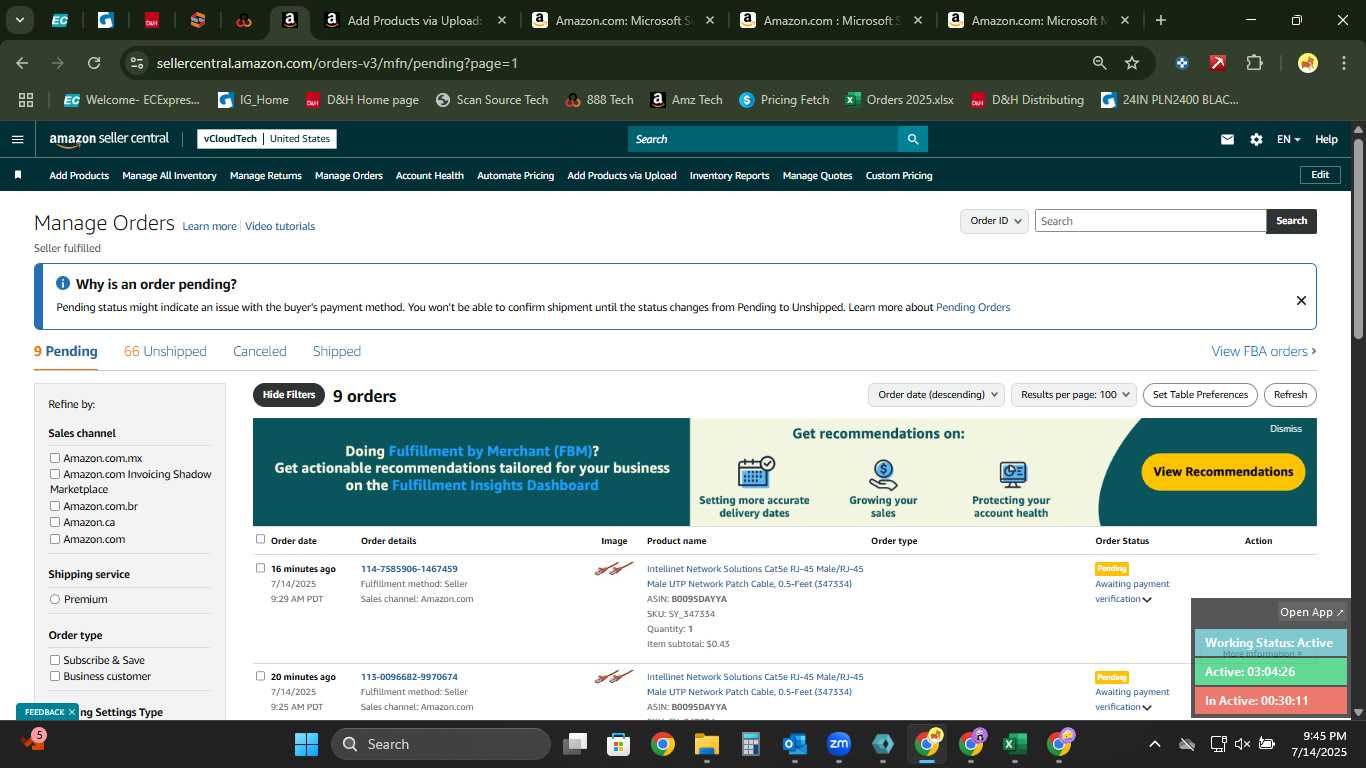Reload the page with browser refresh icon

point(94,63)
